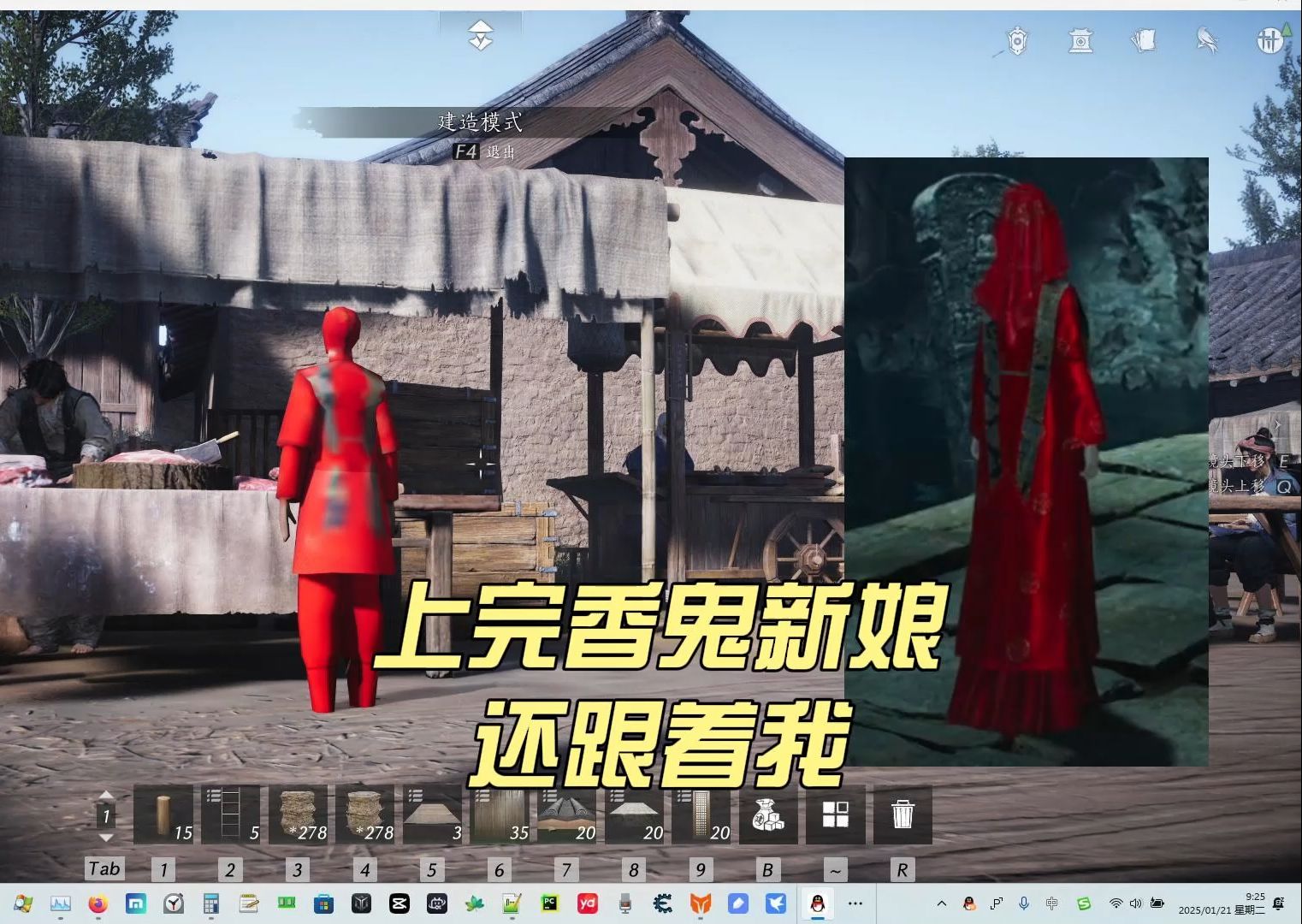This screenshot has height=924, width=1302.
Task: Open the notification bell in tray
Action: (x=1280, y=903)
